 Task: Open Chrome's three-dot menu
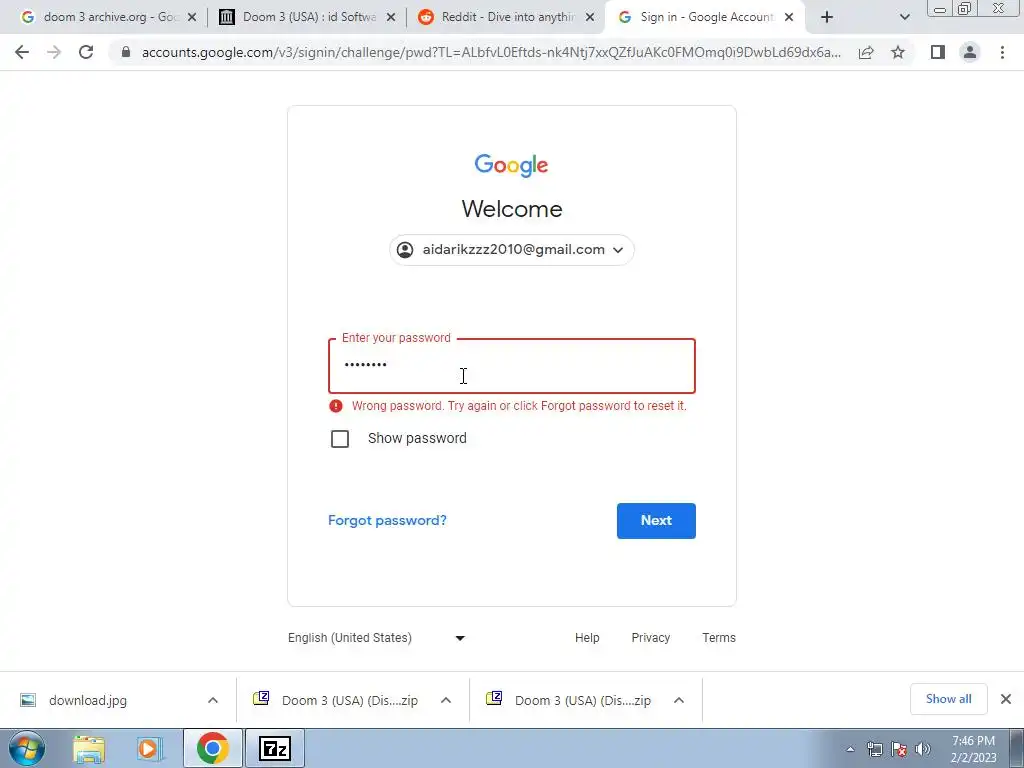pos(1002,52)
